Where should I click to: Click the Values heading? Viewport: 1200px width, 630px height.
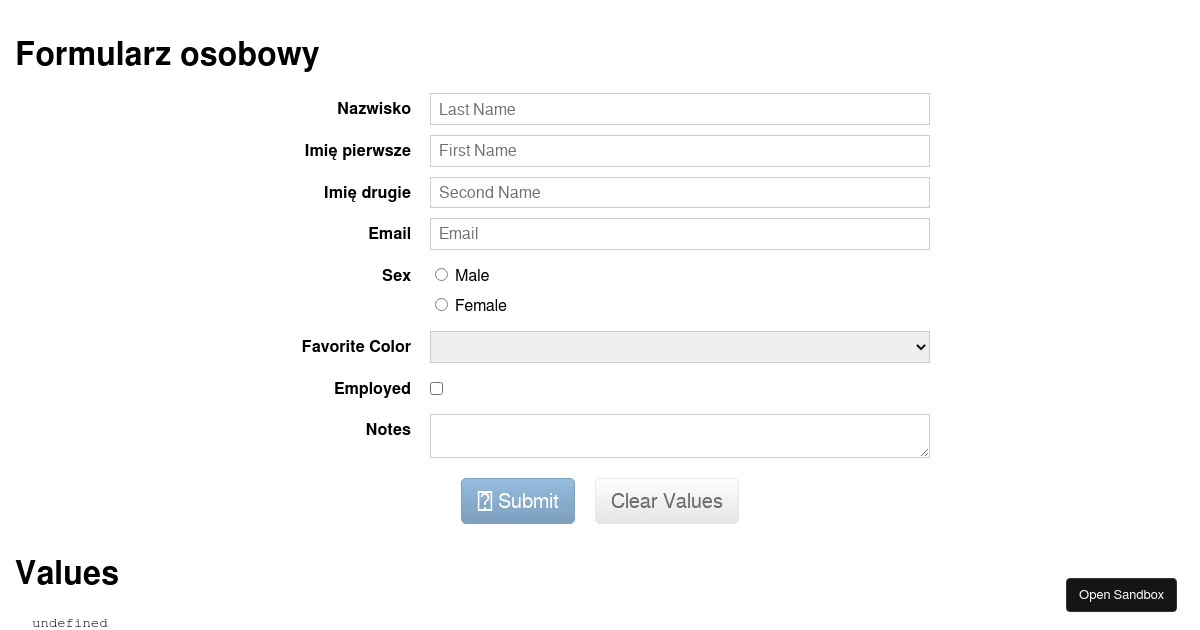click(x=67, y=573)
